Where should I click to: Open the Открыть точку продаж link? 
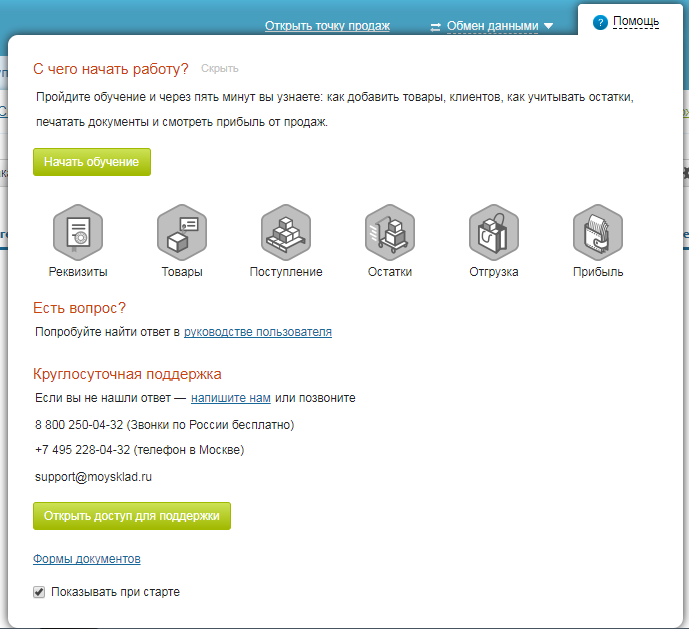coord(327,26)
